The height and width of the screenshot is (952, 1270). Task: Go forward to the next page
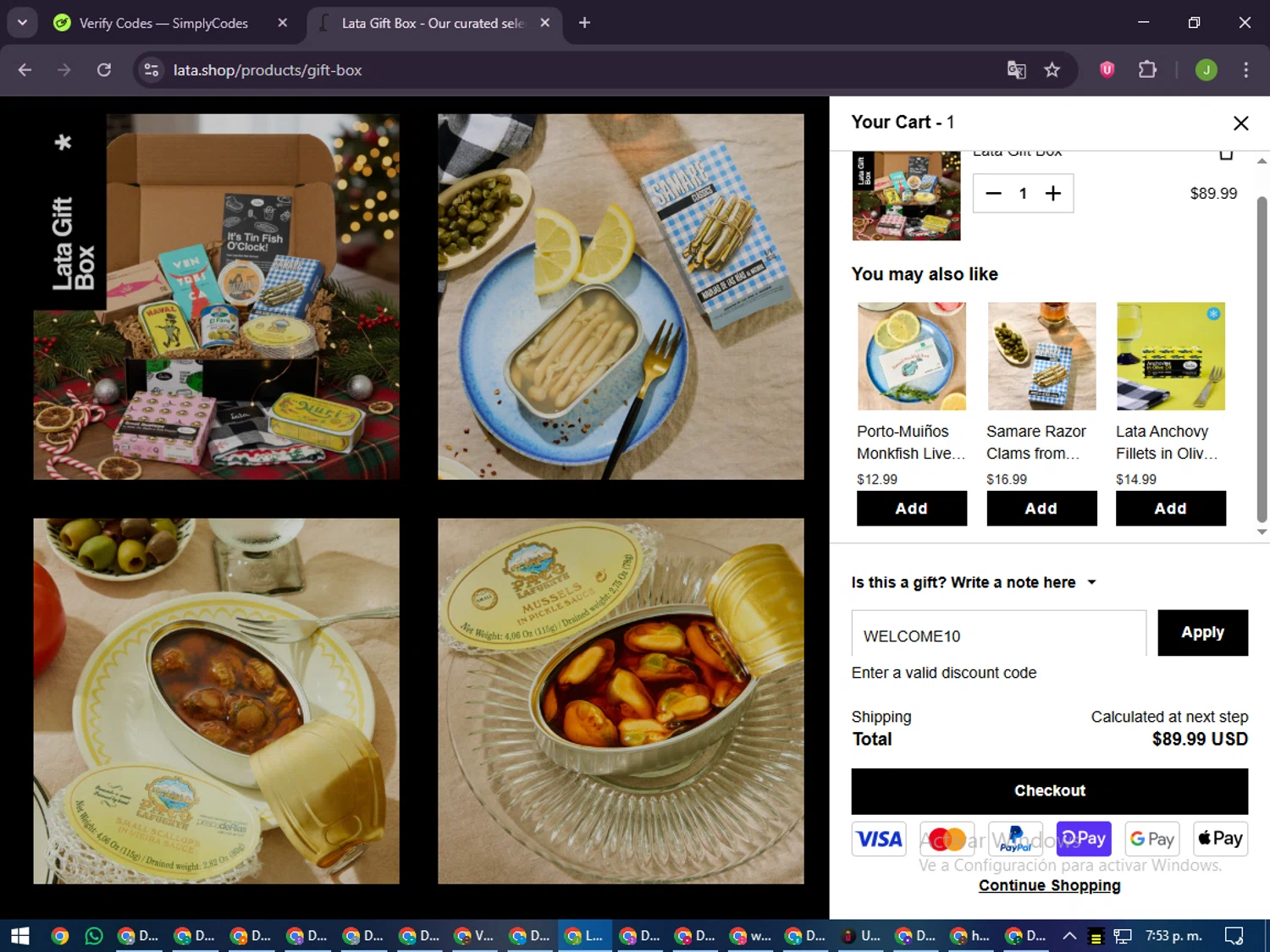tap(64, 70)
